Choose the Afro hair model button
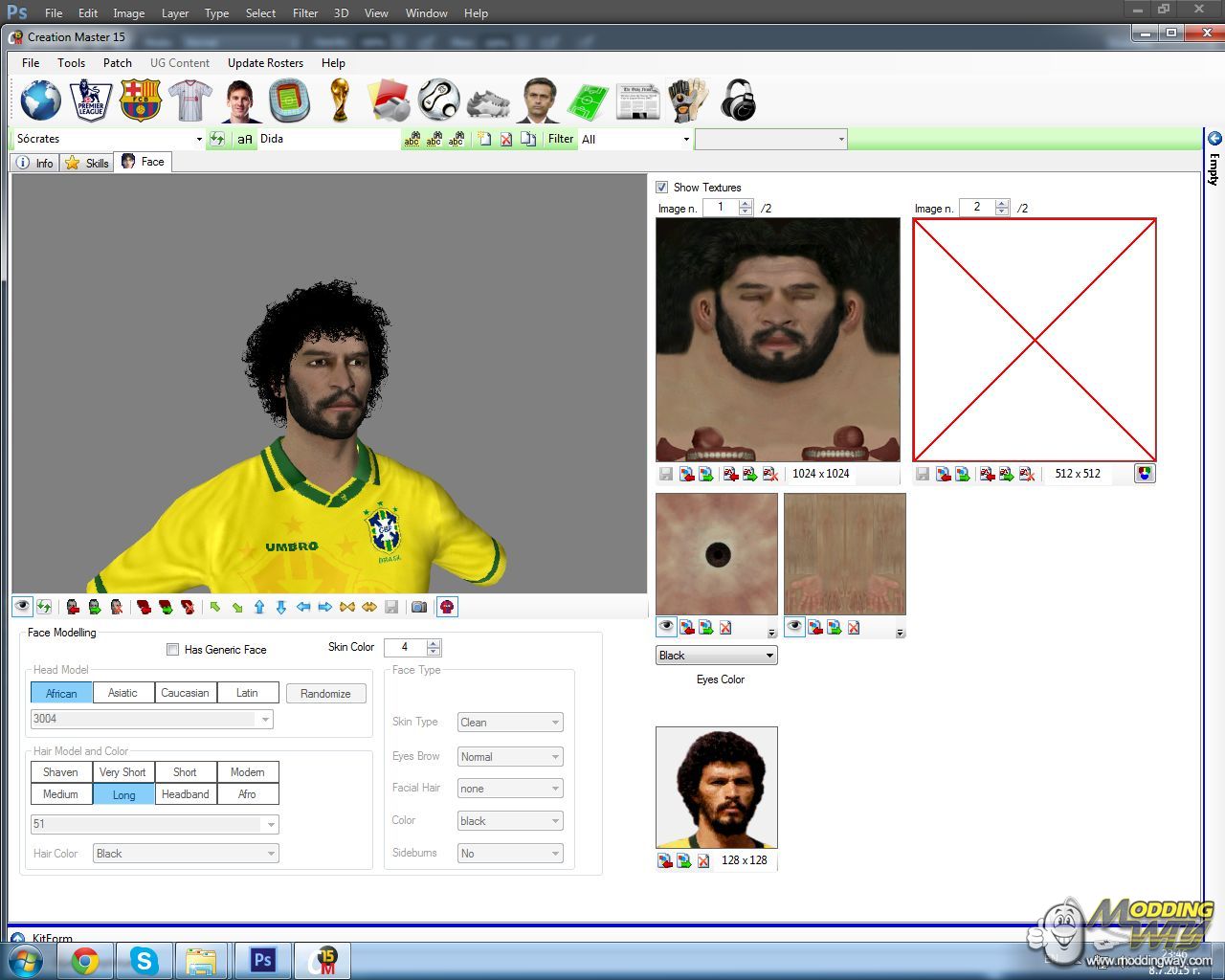This screenshot has height=980, width=1225. (247, 794)
